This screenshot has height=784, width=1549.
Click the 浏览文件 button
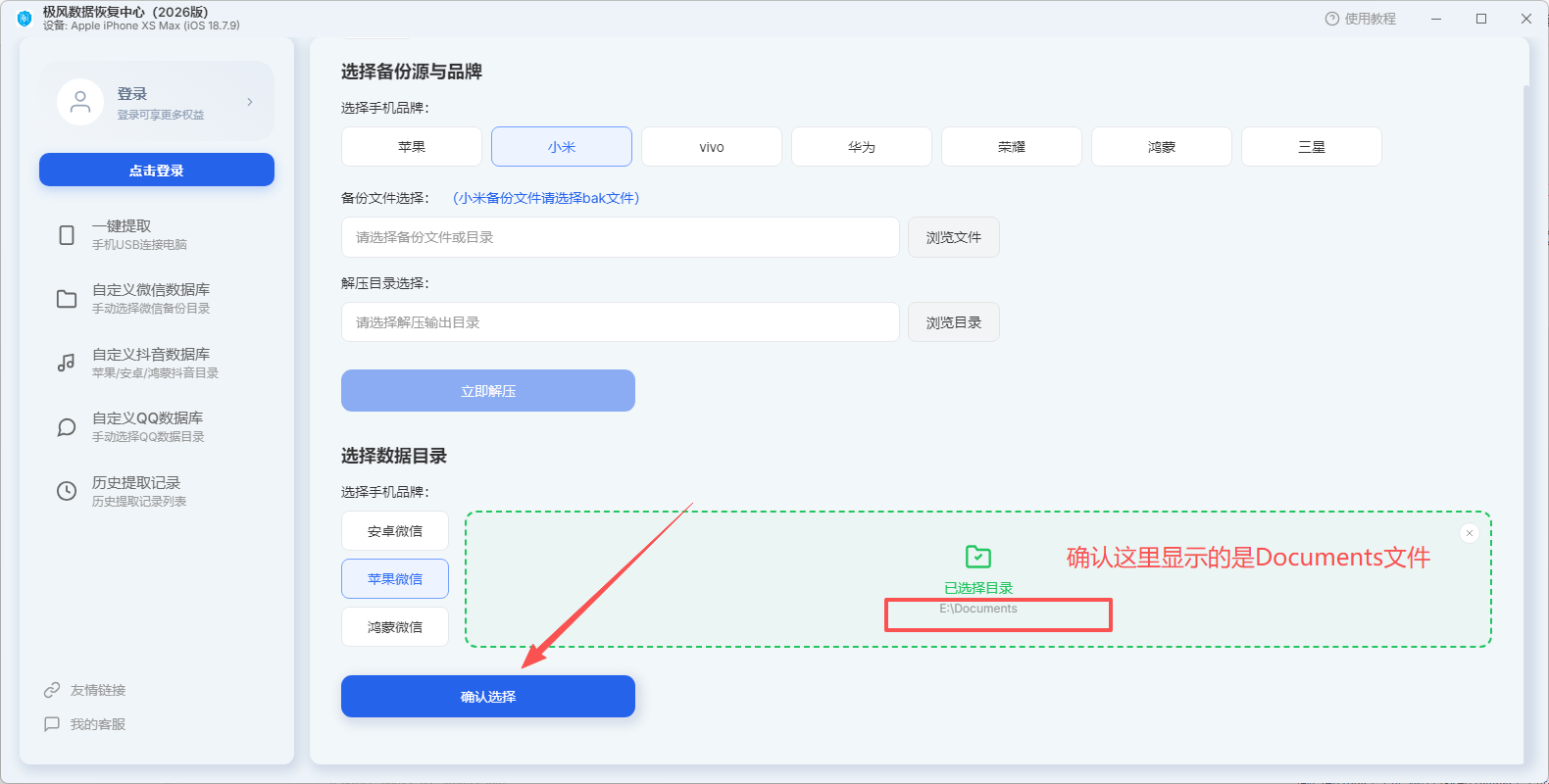954,237
